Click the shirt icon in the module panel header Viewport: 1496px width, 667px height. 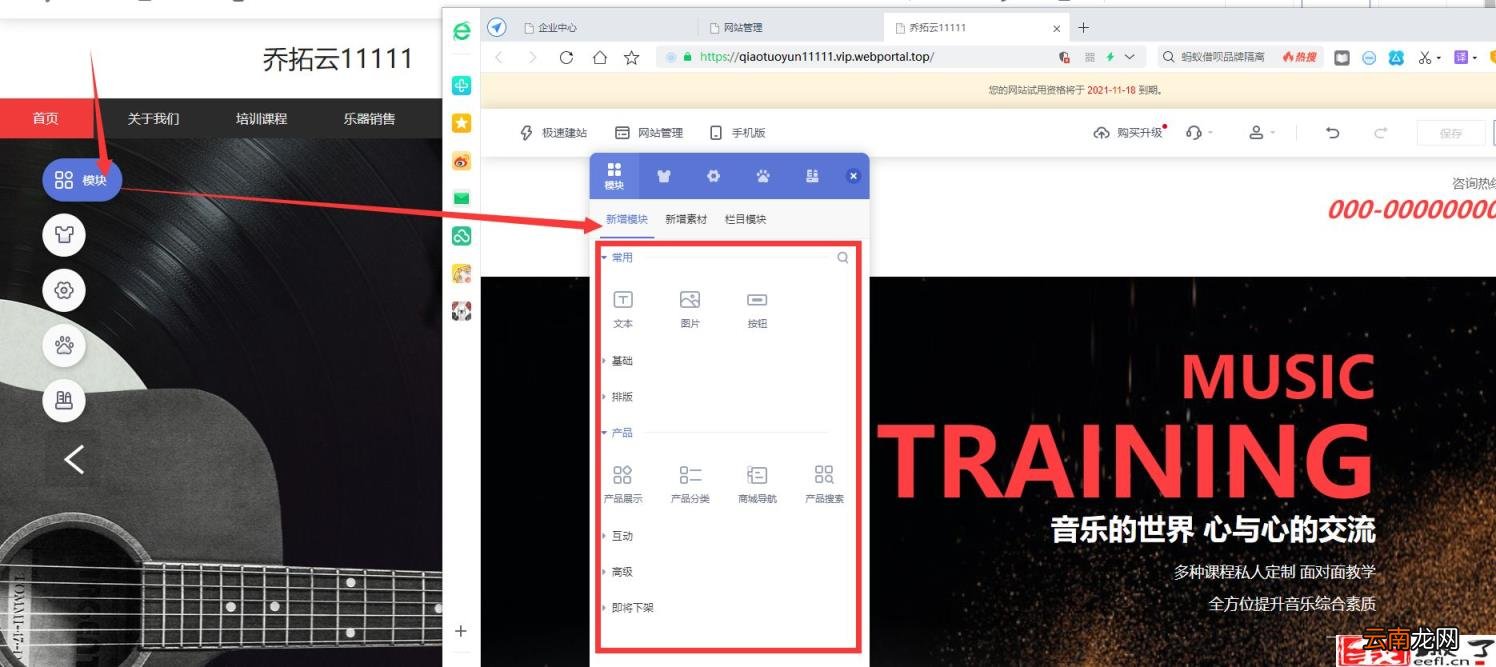click(x=663, y=176)
